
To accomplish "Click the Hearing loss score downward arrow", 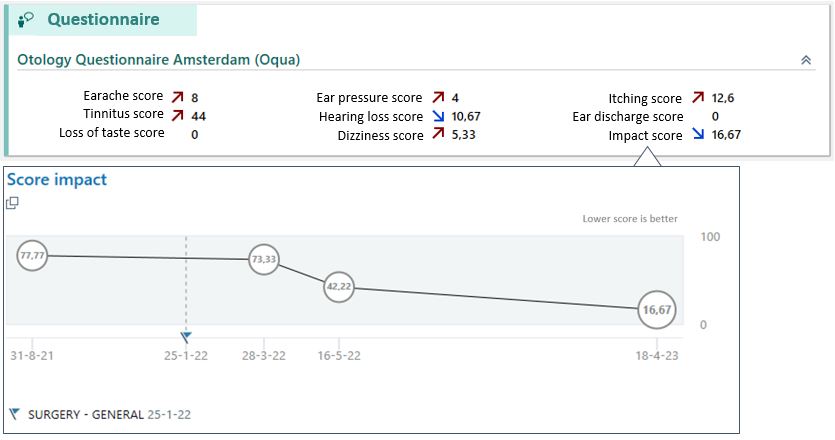I will tap(438, 116).
